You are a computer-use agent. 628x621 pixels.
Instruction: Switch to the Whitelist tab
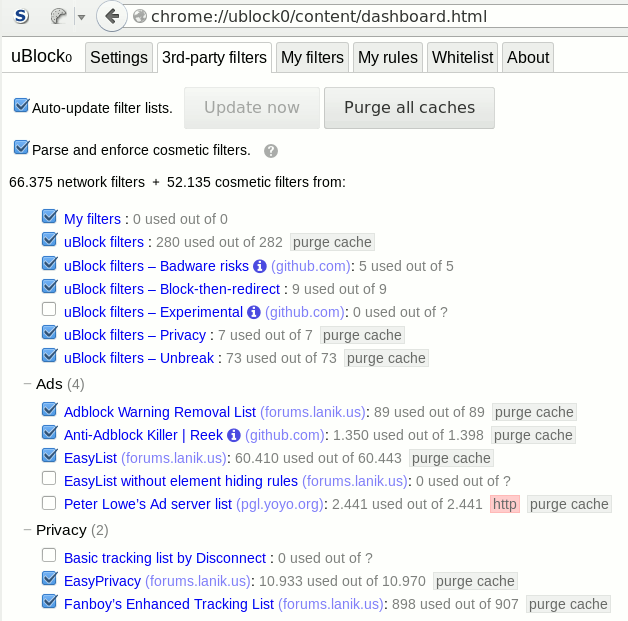click(x=462, y=57)
